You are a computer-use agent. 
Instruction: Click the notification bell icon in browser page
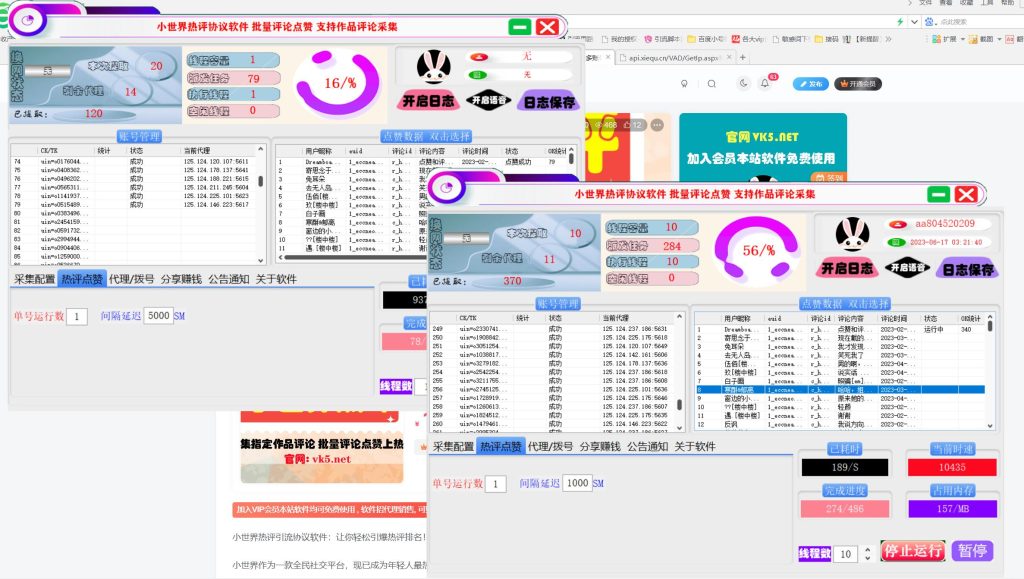[765, 84]
